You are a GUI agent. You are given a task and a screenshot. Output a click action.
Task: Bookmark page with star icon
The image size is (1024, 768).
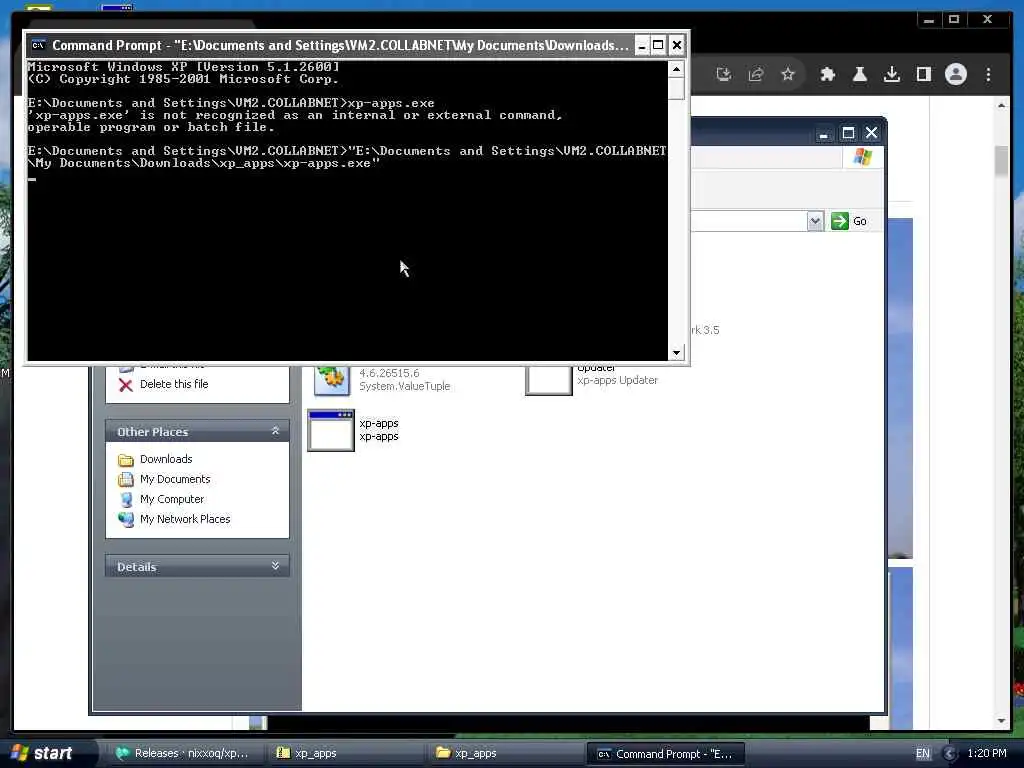tap(788, 74)
